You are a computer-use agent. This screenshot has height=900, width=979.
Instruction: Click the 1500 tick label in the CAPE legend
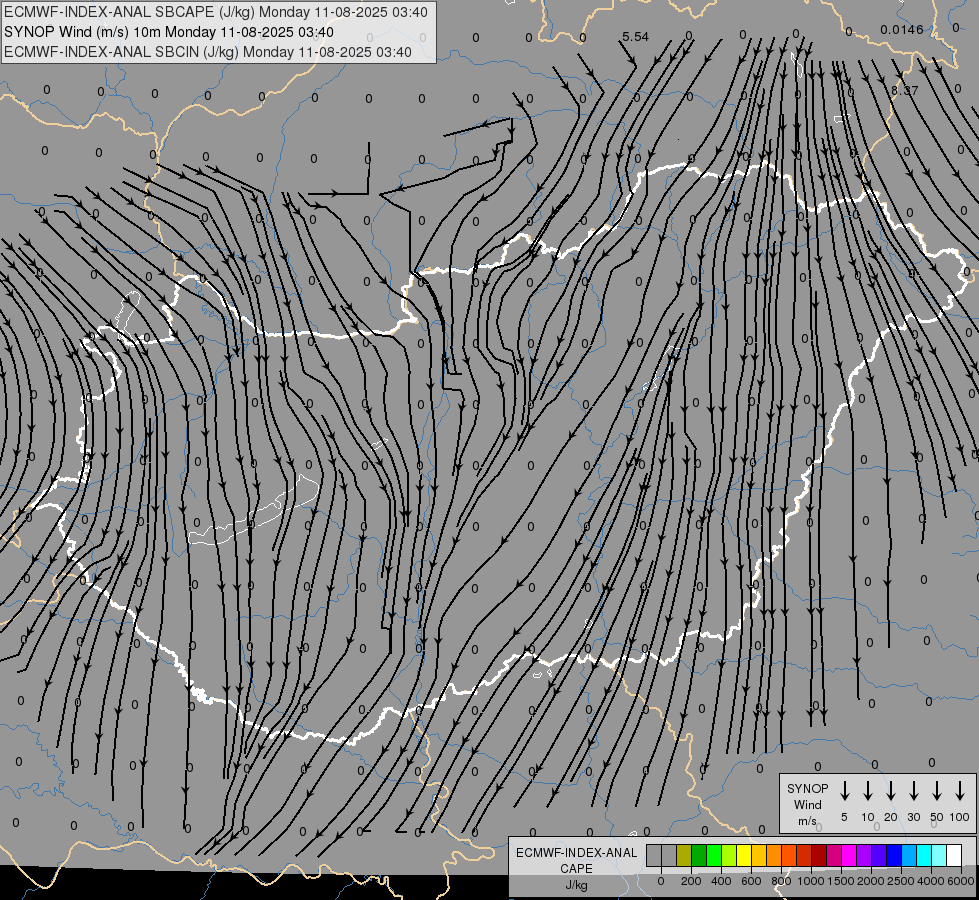pos(841,881)
